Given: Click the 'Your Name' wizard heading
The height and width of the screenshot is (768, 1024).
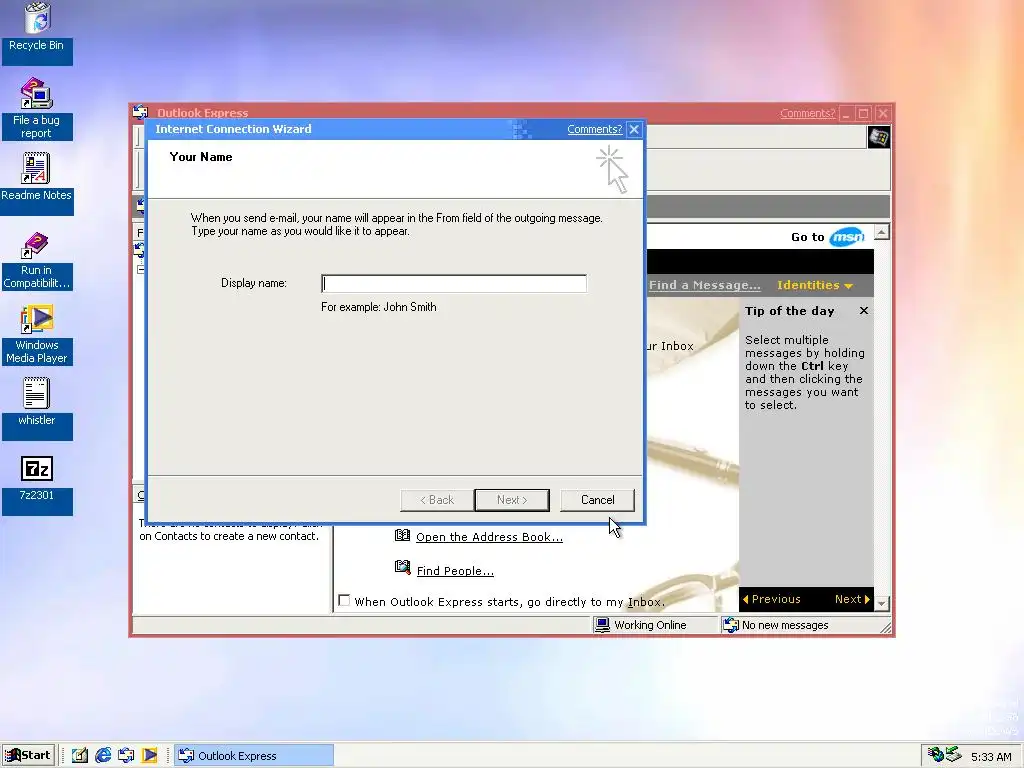Looking at the screenshot, I should 201,157.
